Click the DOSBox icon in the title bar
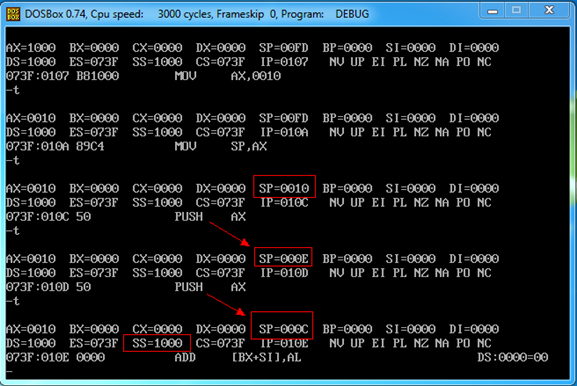The width and height of the screenshot is (577, 386). pyautogui.click(x=13, y=14)
